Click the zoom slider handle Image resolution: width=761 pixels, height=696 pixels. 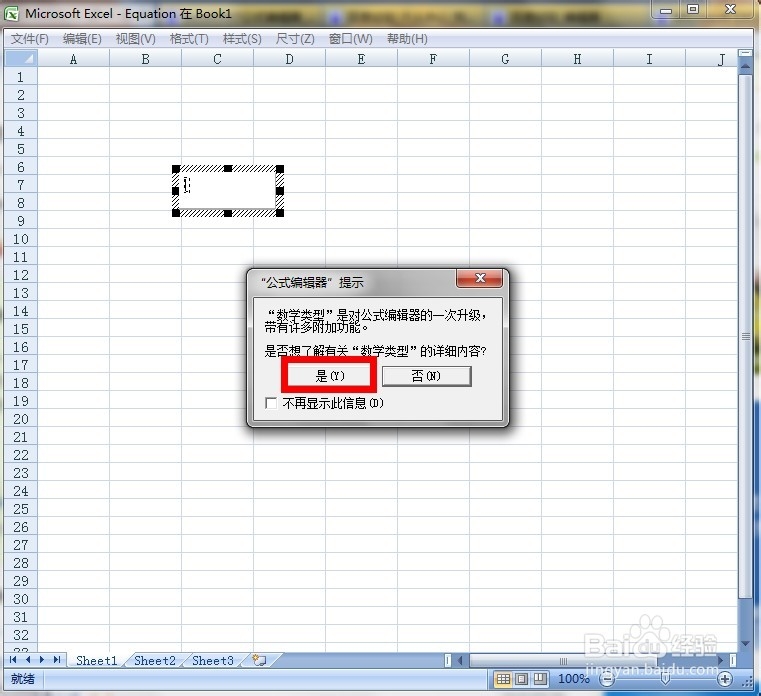(665, 678)
